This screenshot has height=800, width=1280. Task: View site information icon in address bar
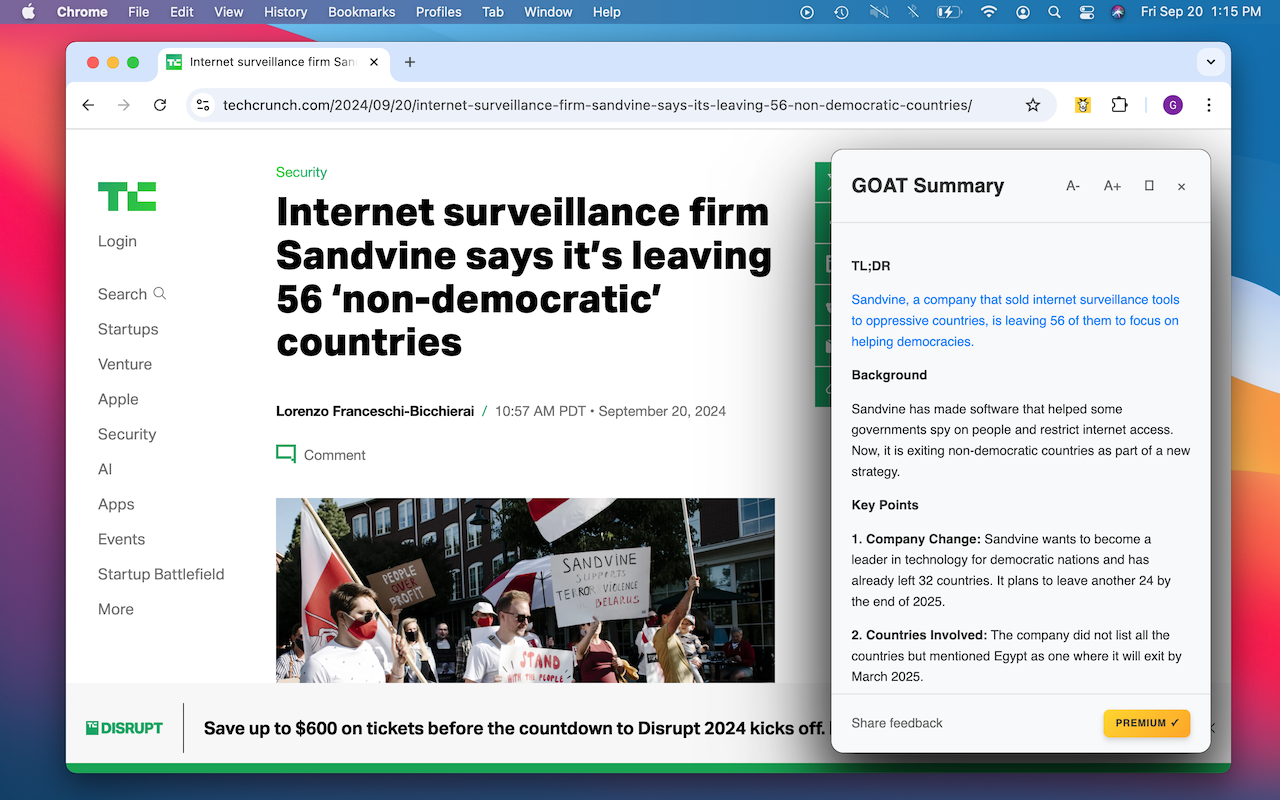[203, 105]
